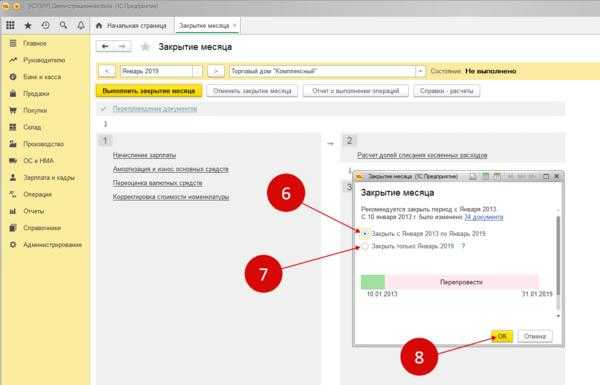Open Склад section in sidebar
The image size is (600, 385).
tap(32, 127)
